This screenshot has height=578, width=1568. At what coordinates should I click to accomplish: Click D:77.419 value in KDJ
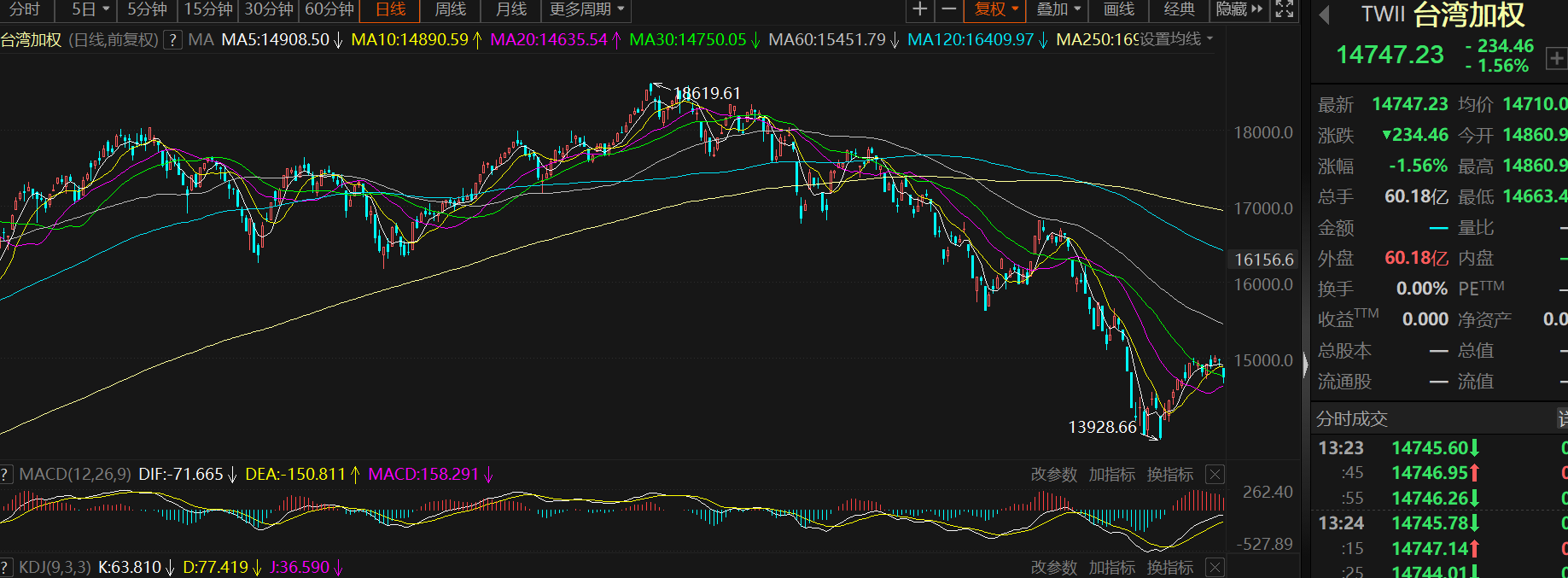[215, 567]
